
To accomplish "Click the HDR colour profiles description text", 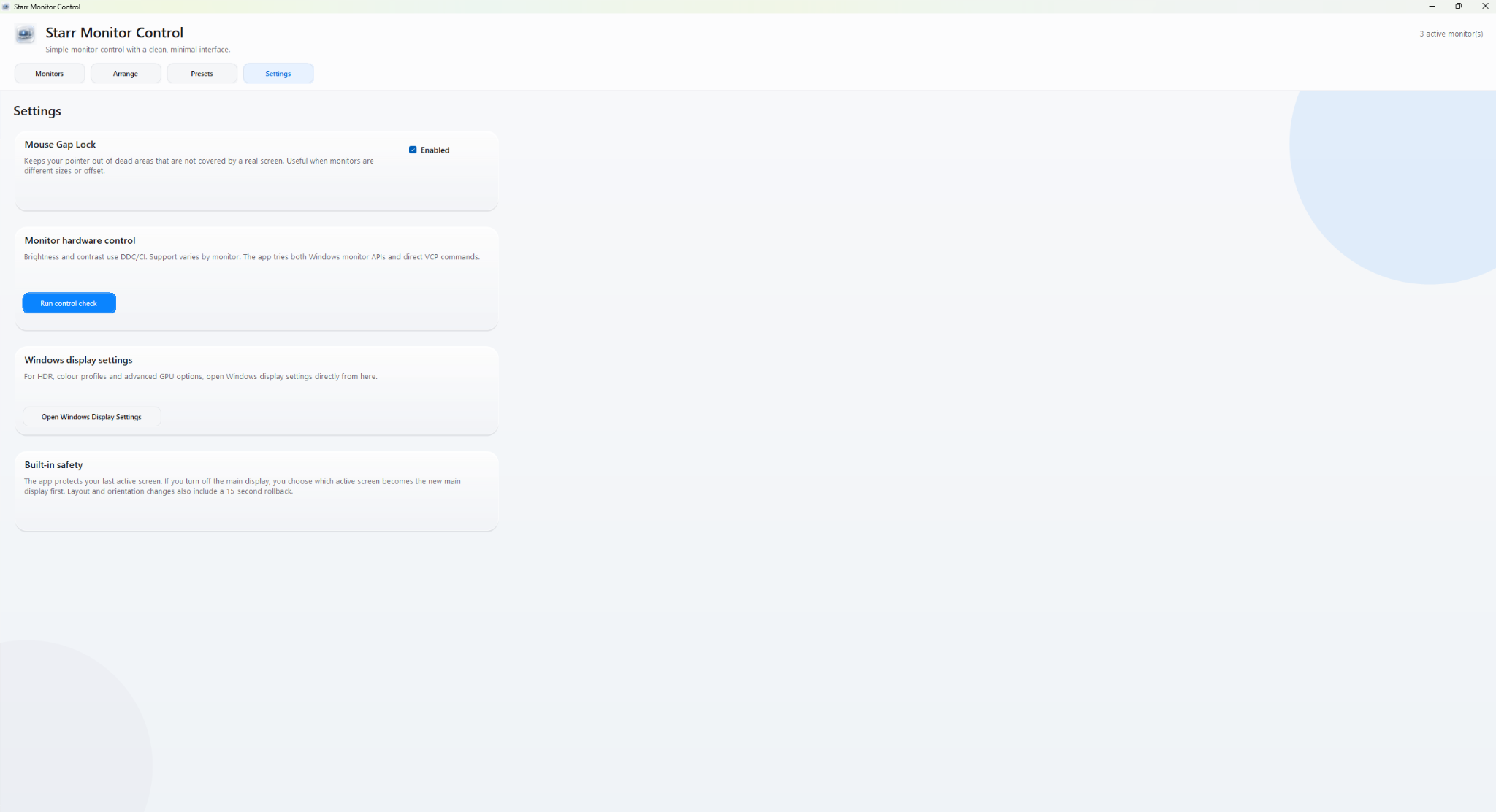I will pyautogui.click(x=201, y=377).
